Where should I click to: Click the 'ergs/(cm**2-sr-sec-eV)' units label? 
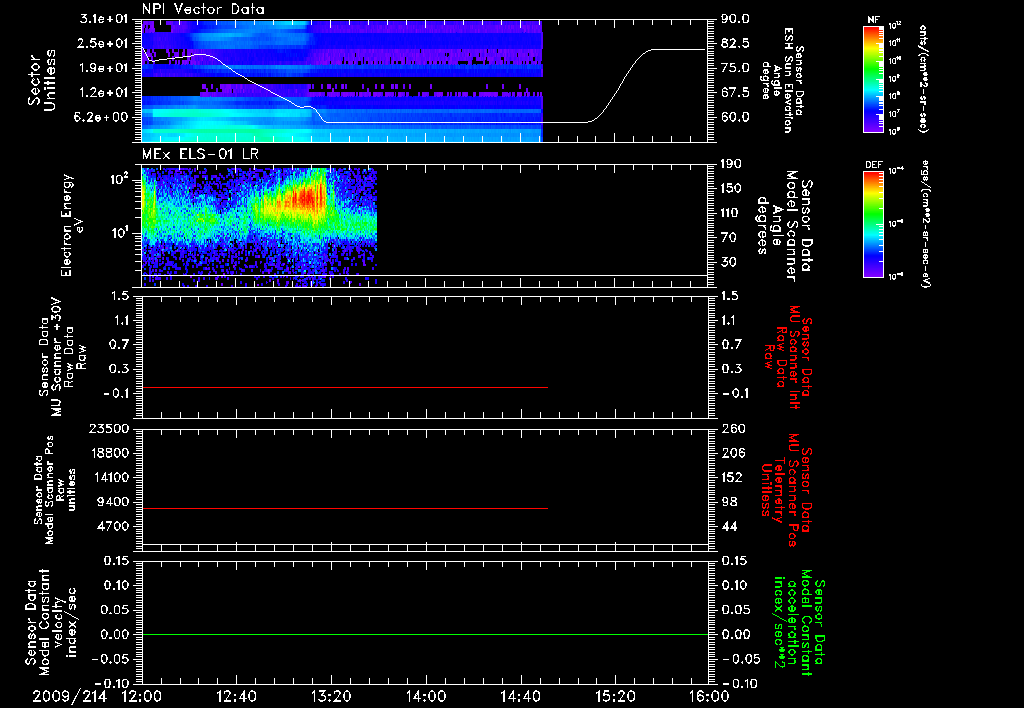tap(926, 224)
